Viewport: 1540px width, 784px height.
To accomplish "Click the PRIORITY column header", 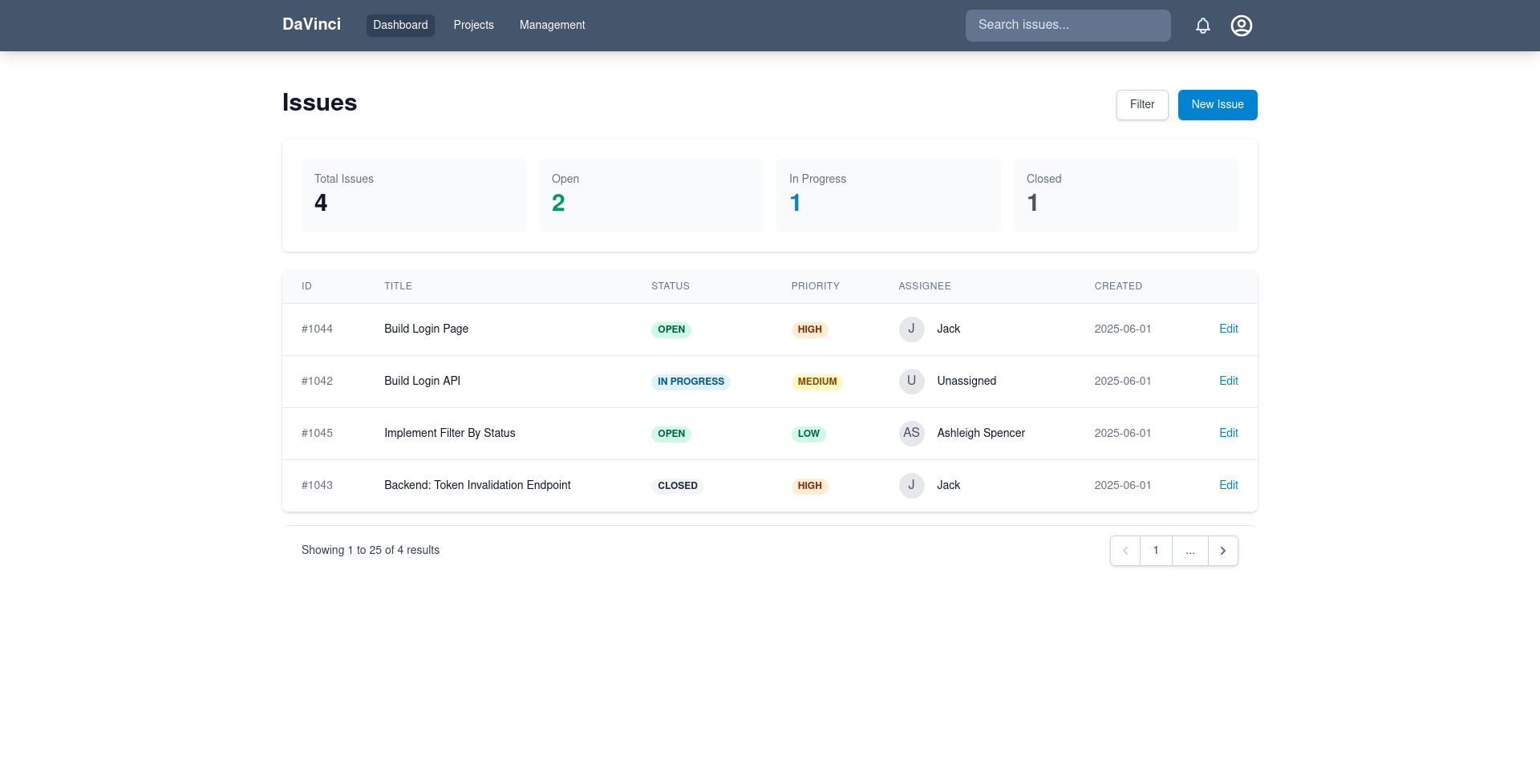I will 815,286.
